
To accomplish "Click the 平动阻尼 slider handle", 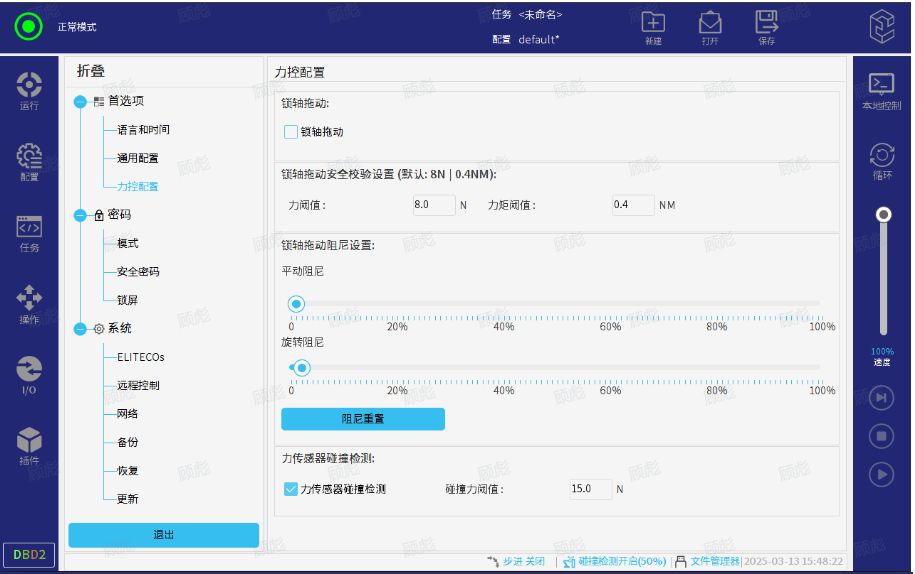I will click(296, 304).
